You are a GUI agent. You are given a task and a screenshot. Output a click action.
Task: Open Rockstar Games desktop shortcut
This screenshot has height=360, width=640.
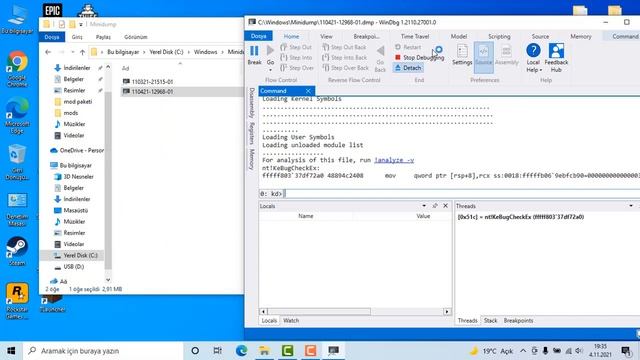pyautogui.click(x=17, y=301)
